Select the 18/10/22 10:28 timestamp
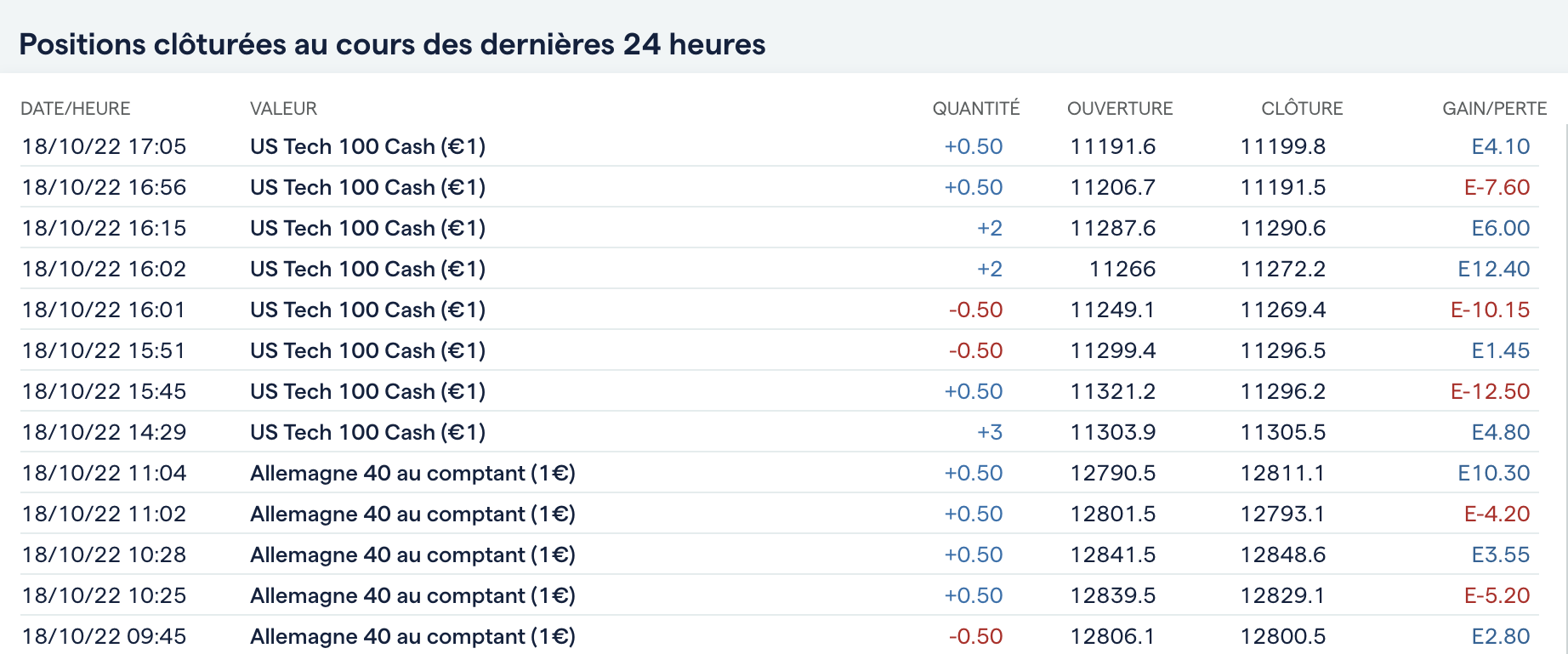The height and width of the screenshot is (654, 1568). (x=104, y=554)
